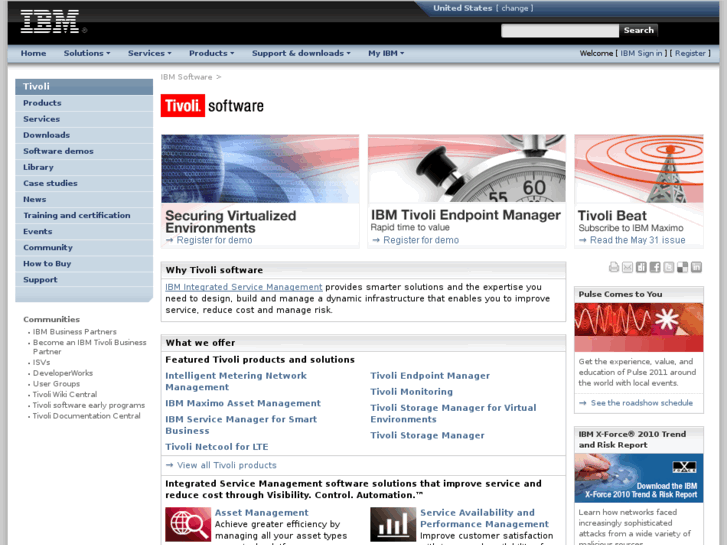Open Downloads in left sidebar

(x=84, y=135)
